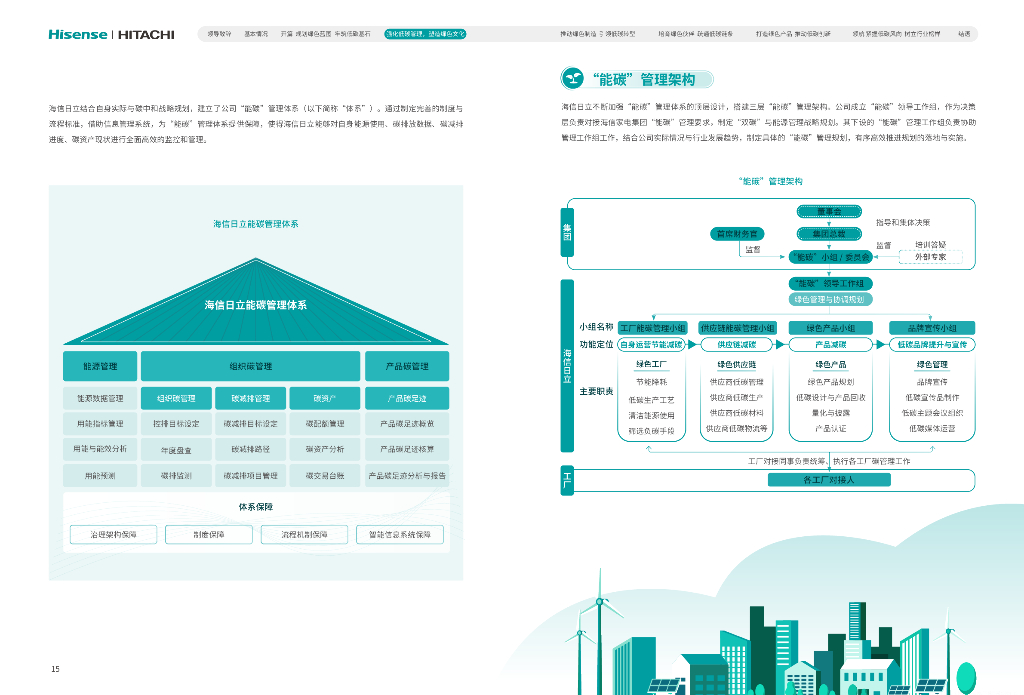
Task: Click the 首席财务官 node
Action: (x=737, y=234)
